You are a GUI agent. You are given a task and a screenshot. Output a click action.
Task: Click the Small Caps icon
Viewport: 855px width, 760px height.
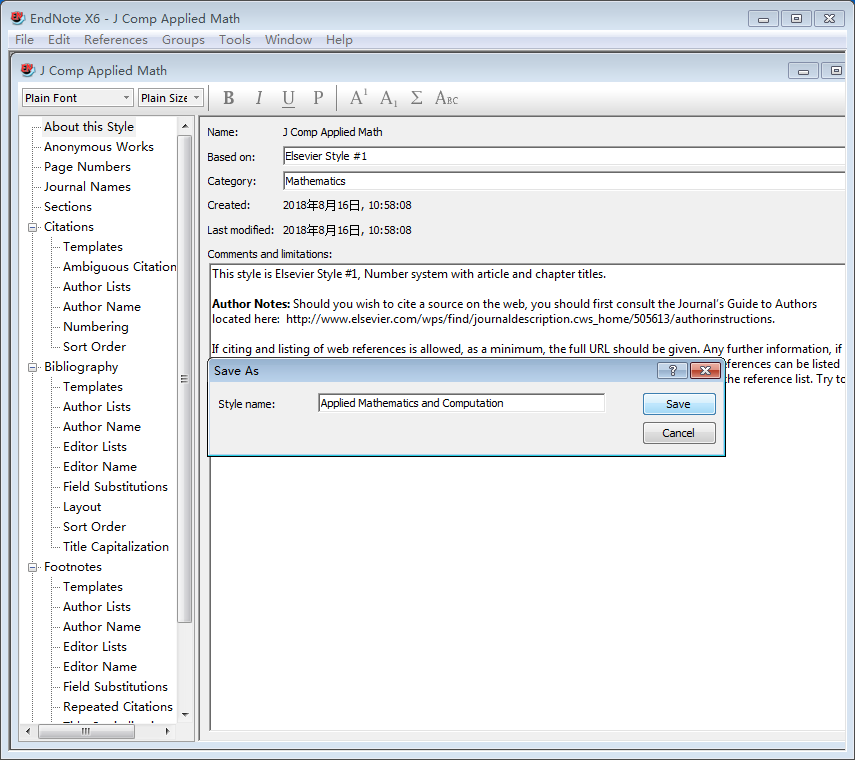pyautogui.click(x=446, y=98)
